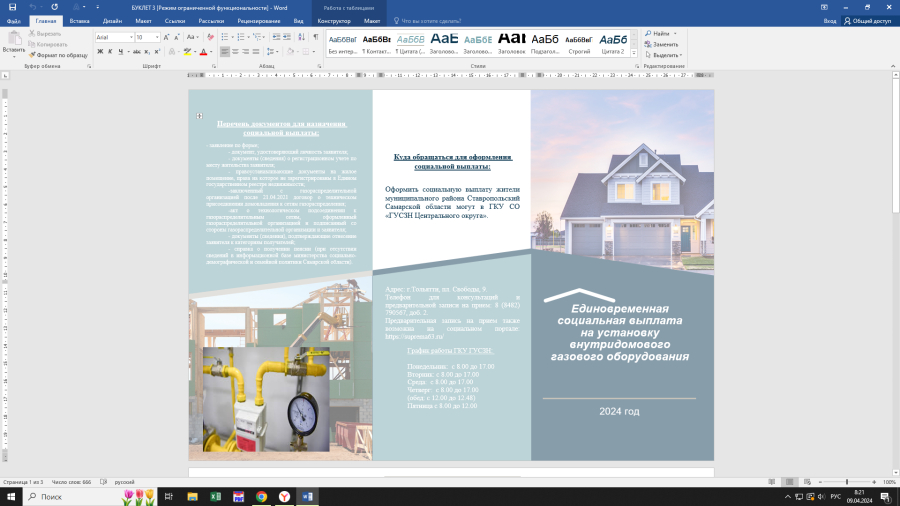Screen dimensions: 900x506
Task: Adjust the zoom slider in status bar
Action: pos(847,482)
